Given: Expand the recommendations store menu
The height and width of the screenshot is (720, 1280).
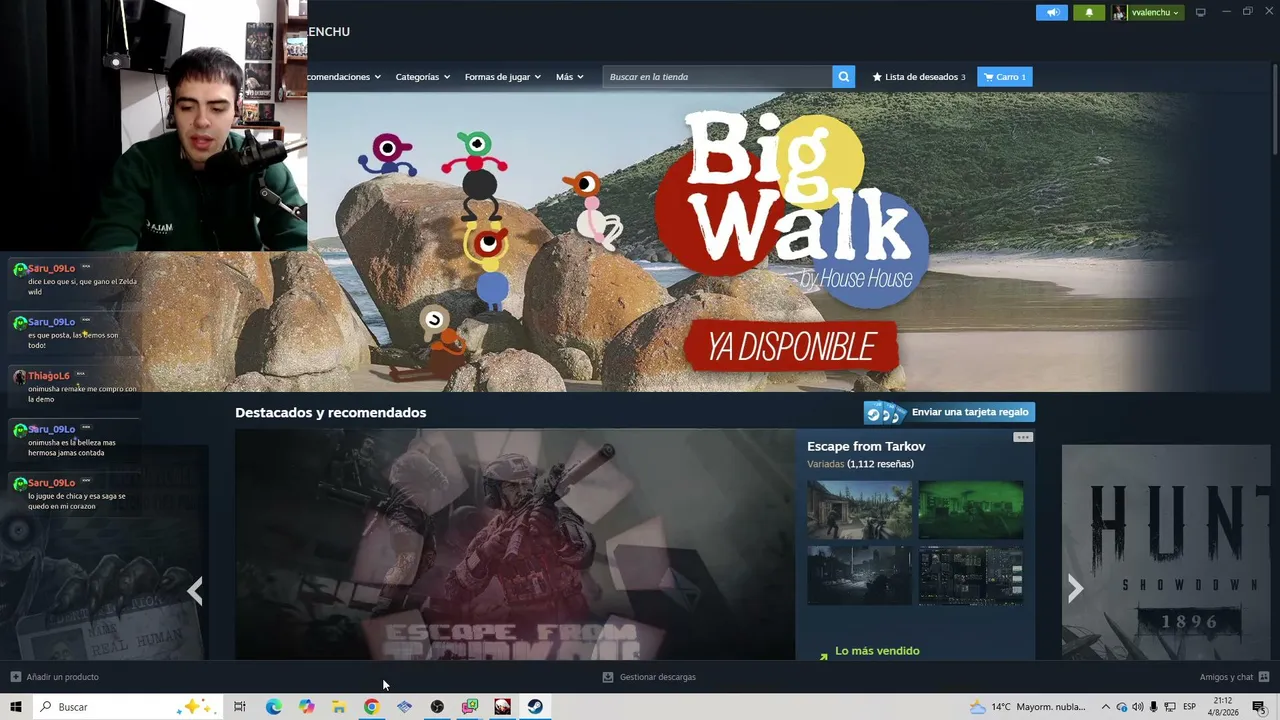Looking at the screenshot, I should [x=344, y=77].
